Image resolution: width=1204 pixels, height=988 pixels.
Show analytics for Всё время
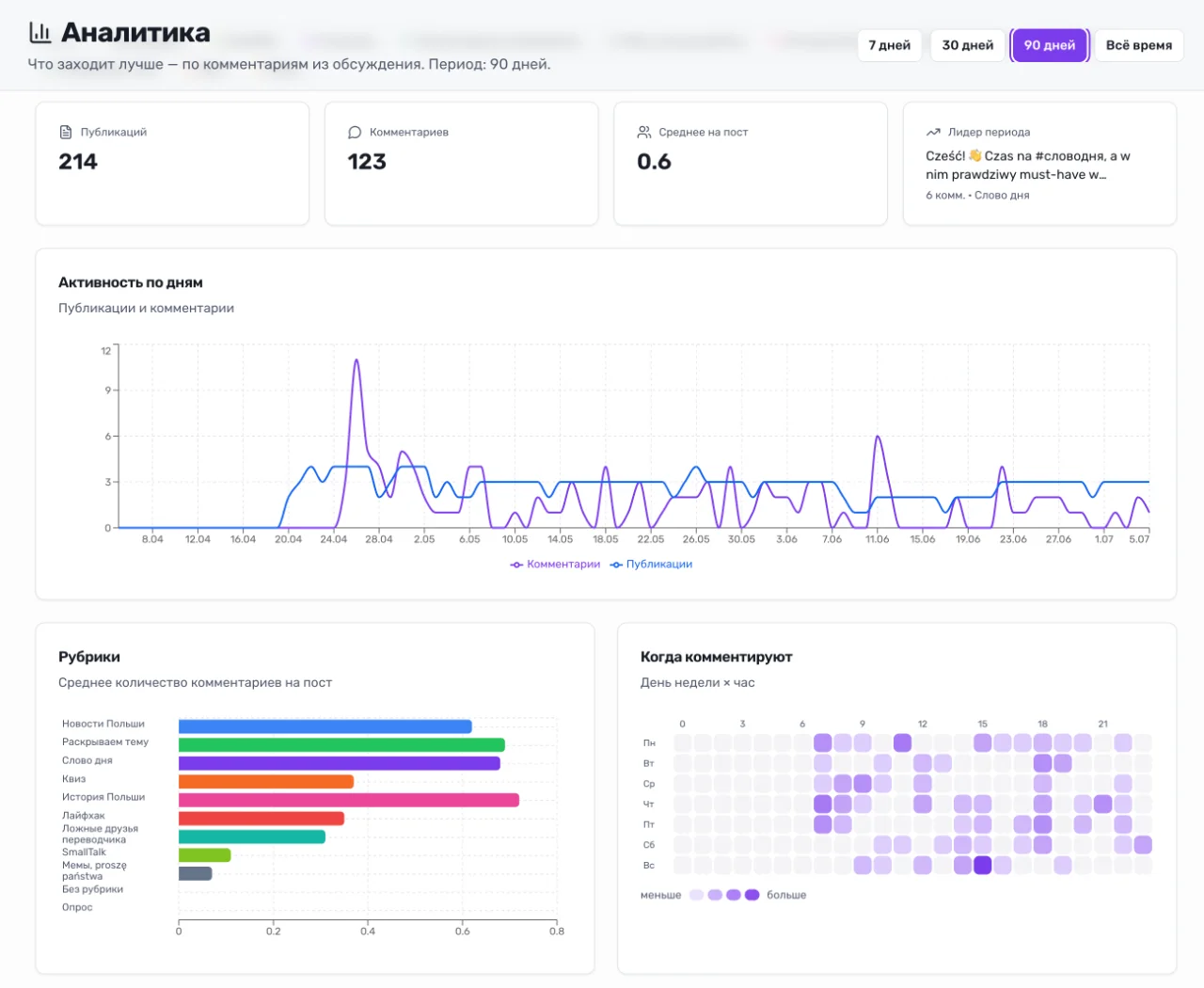(x=1139, y=45)
